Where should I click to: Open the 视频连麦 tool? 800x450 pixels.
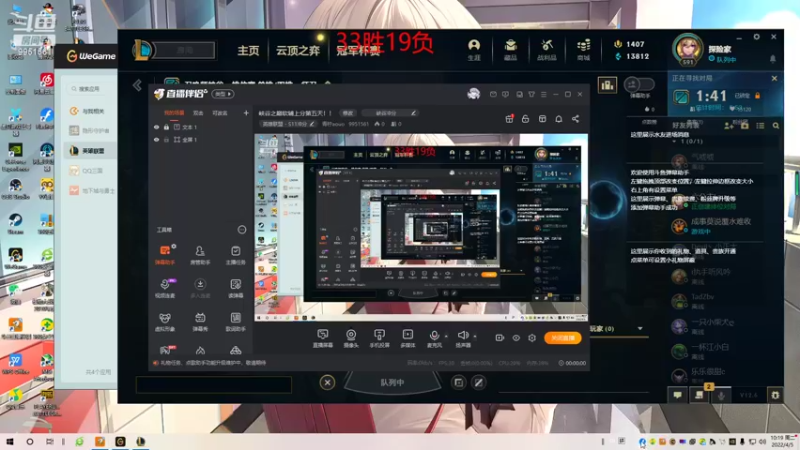point(165,288)
